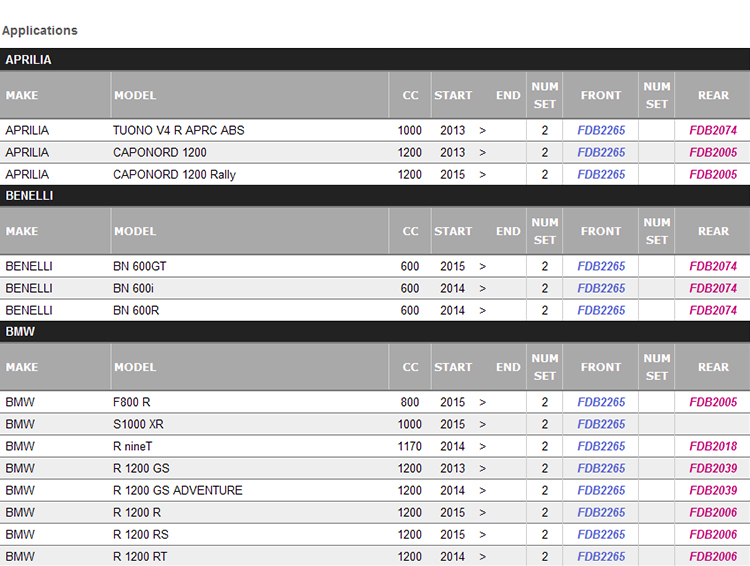Open FDB2005 rear link for CAPONORD 1200 Rally
The height and width of the screenshot is (566, 750).
[x=713, y=174]
